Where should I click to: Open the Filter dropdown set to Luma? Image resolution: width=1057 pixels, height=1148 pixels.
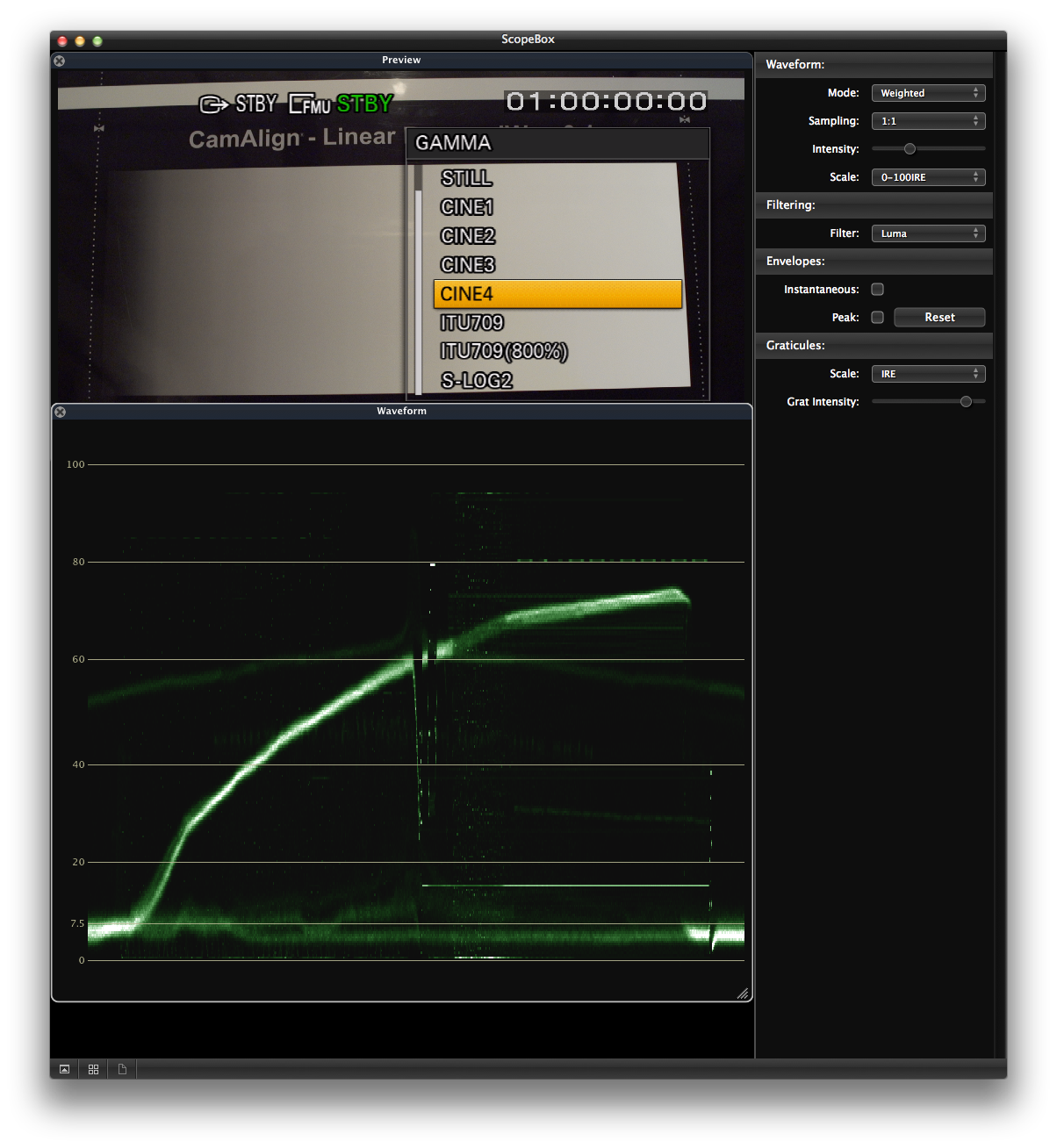tap(928, 233)
